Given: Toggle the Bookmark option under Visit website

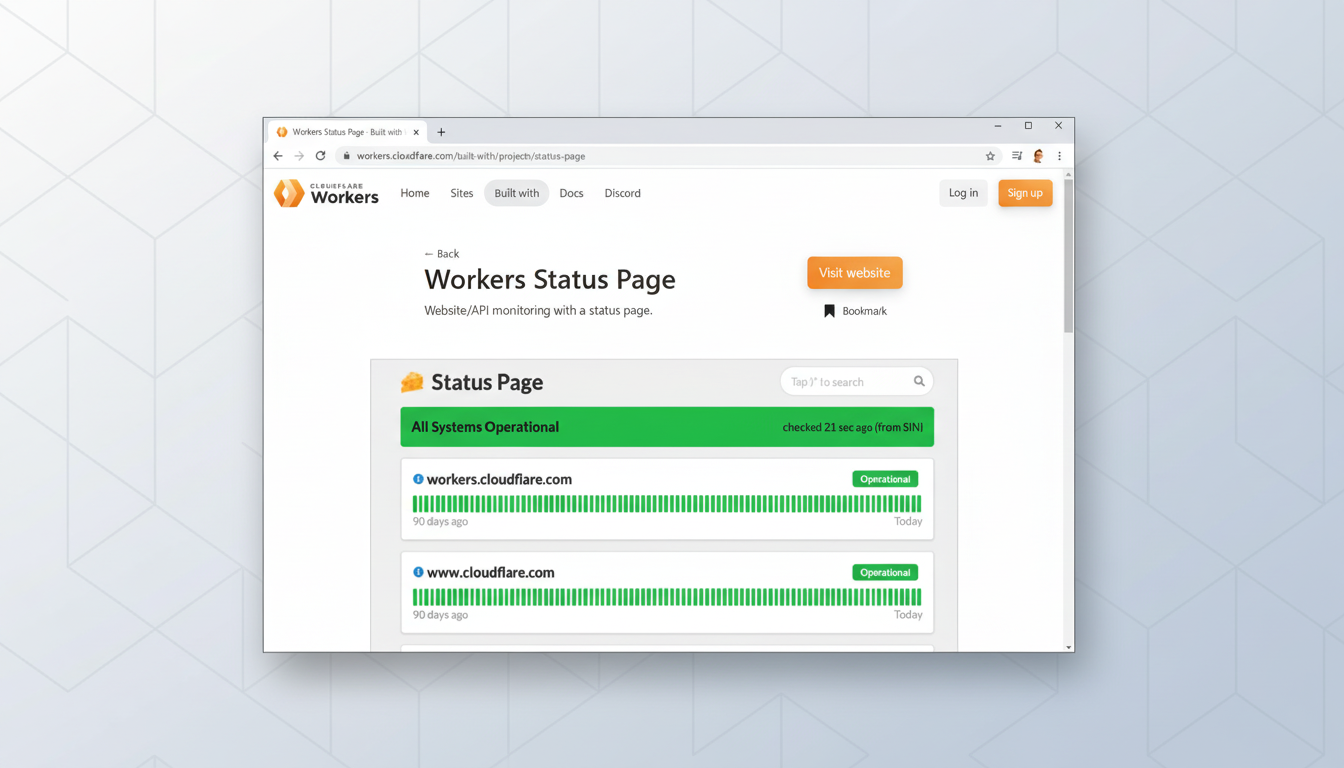Looking at the screenshot, I should coord(855,311).
